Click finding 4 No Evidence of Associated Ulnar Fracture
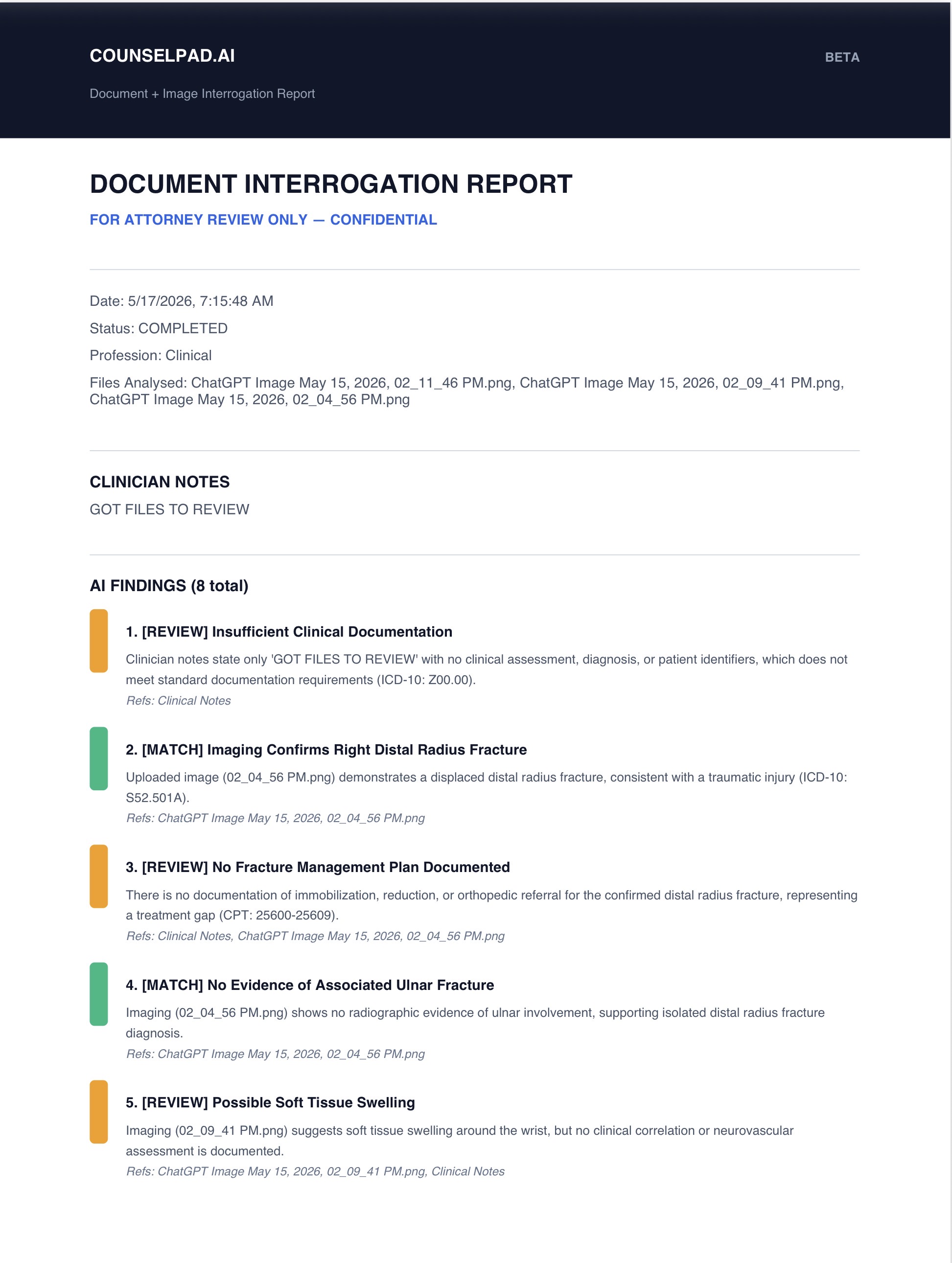The width and height of the screenshot is (952, 1263). (x=309, y=985)
